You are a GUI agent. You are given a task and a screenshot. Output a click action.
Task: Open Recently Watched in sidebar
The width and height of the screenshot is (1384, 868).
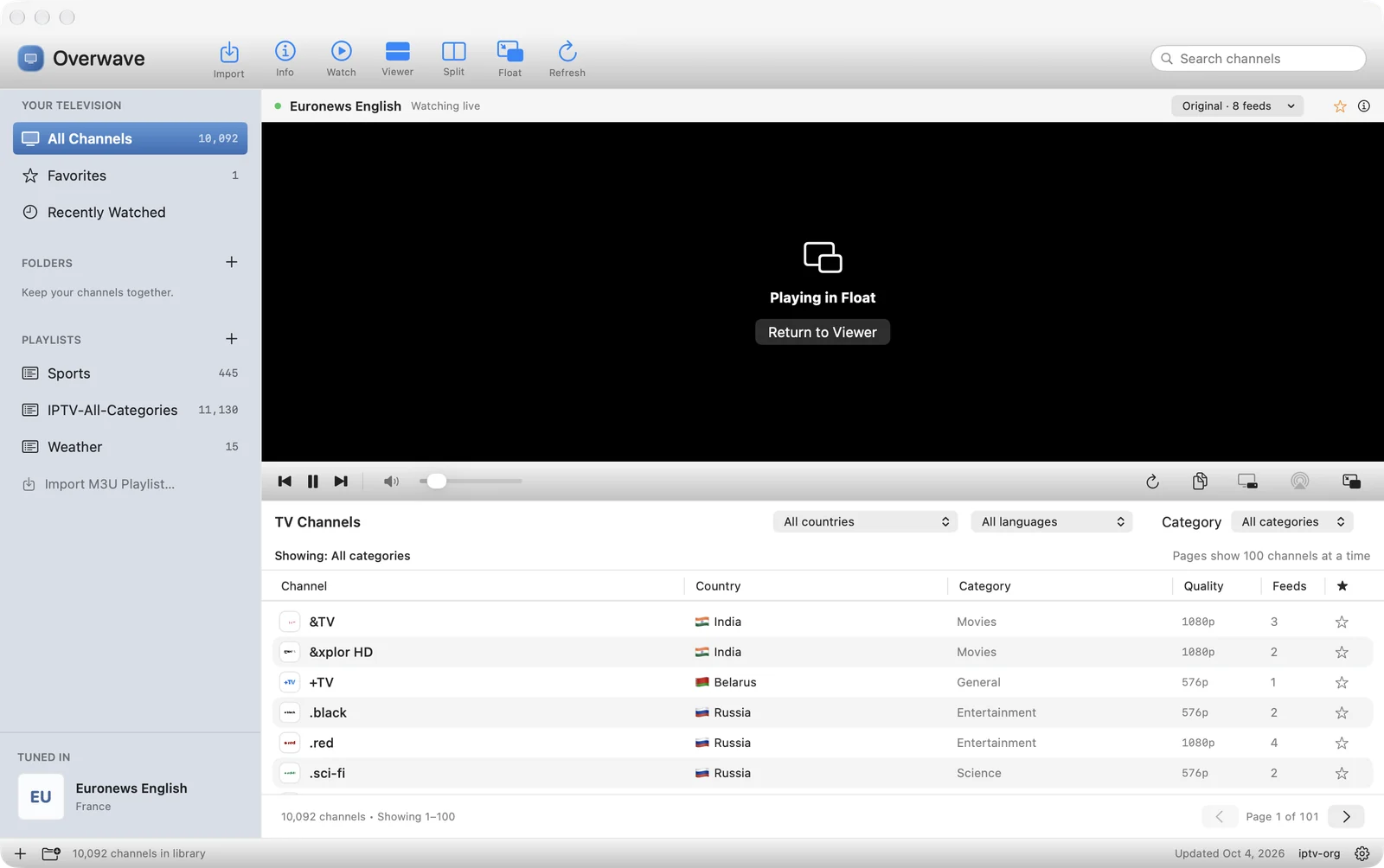click(131, 213)
